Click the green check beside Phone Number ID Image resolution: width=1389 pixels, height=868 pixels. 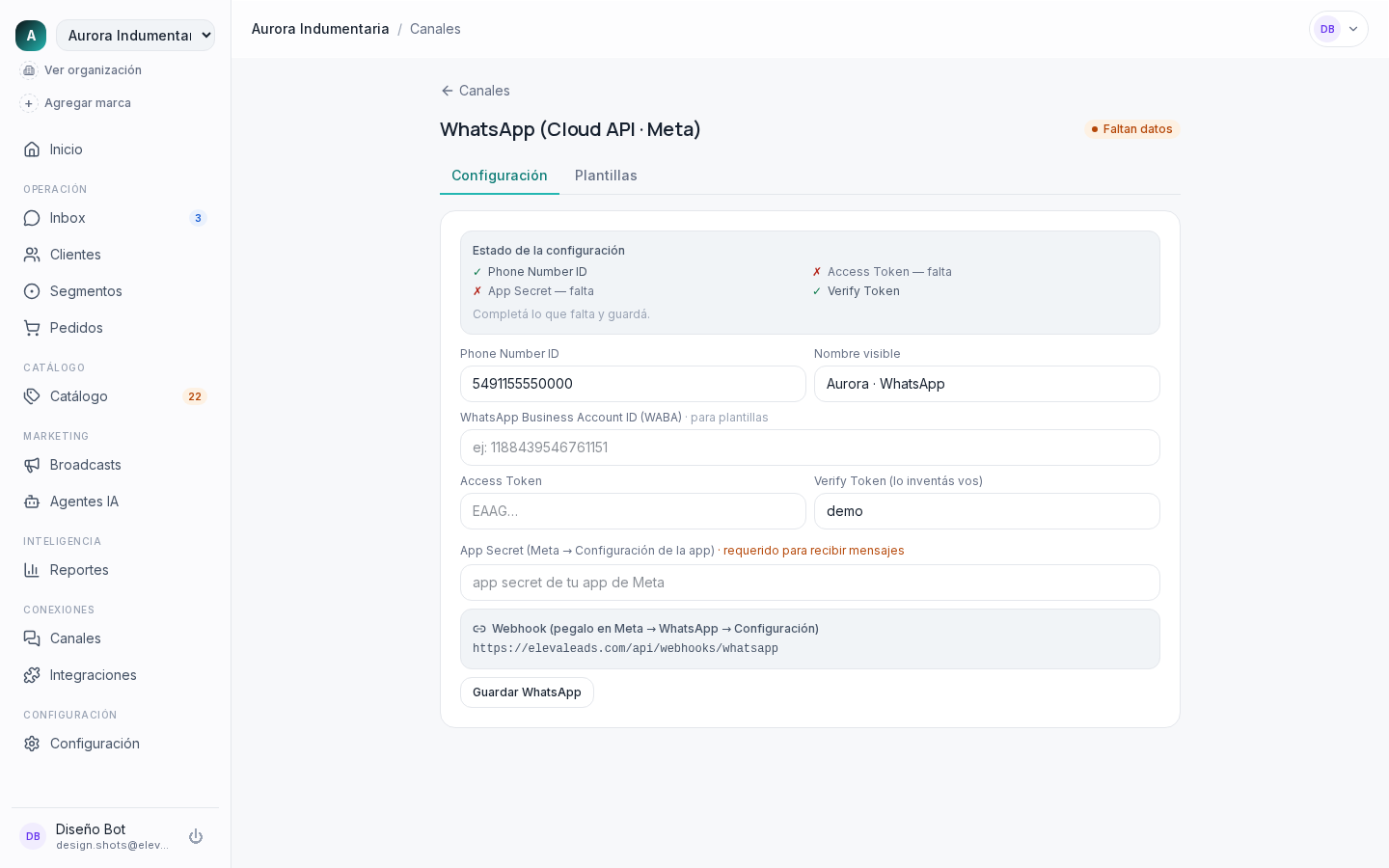point(477,272)
